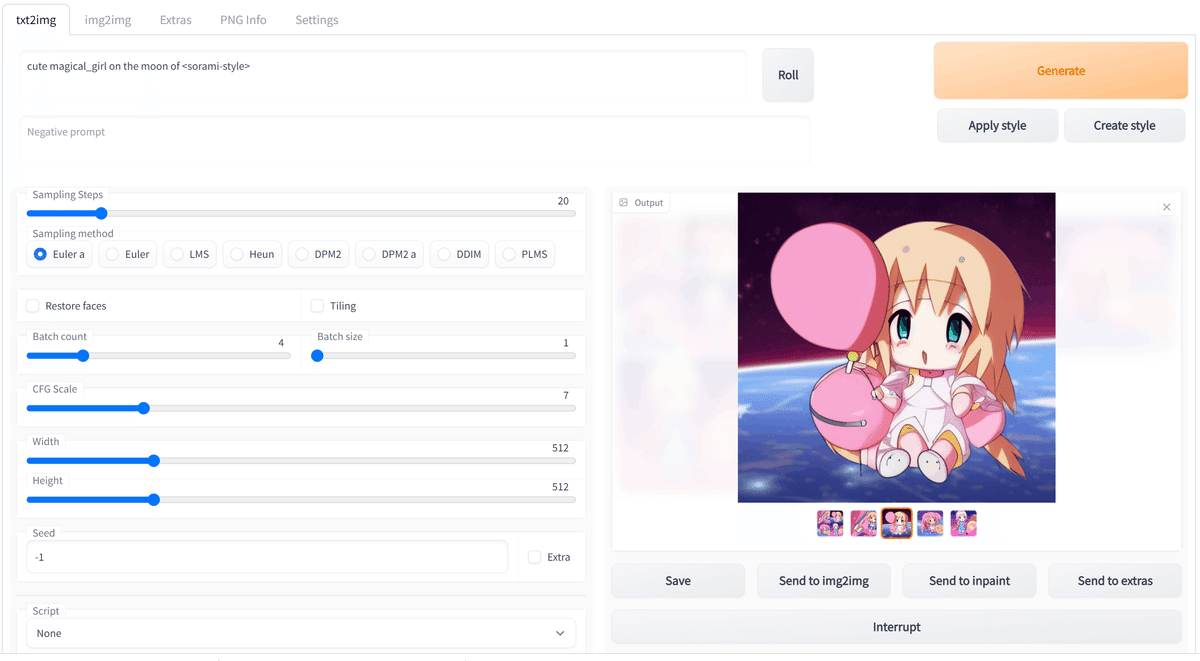
Task: Pick the DPM2 a sampler option
Action: [390, 254]
